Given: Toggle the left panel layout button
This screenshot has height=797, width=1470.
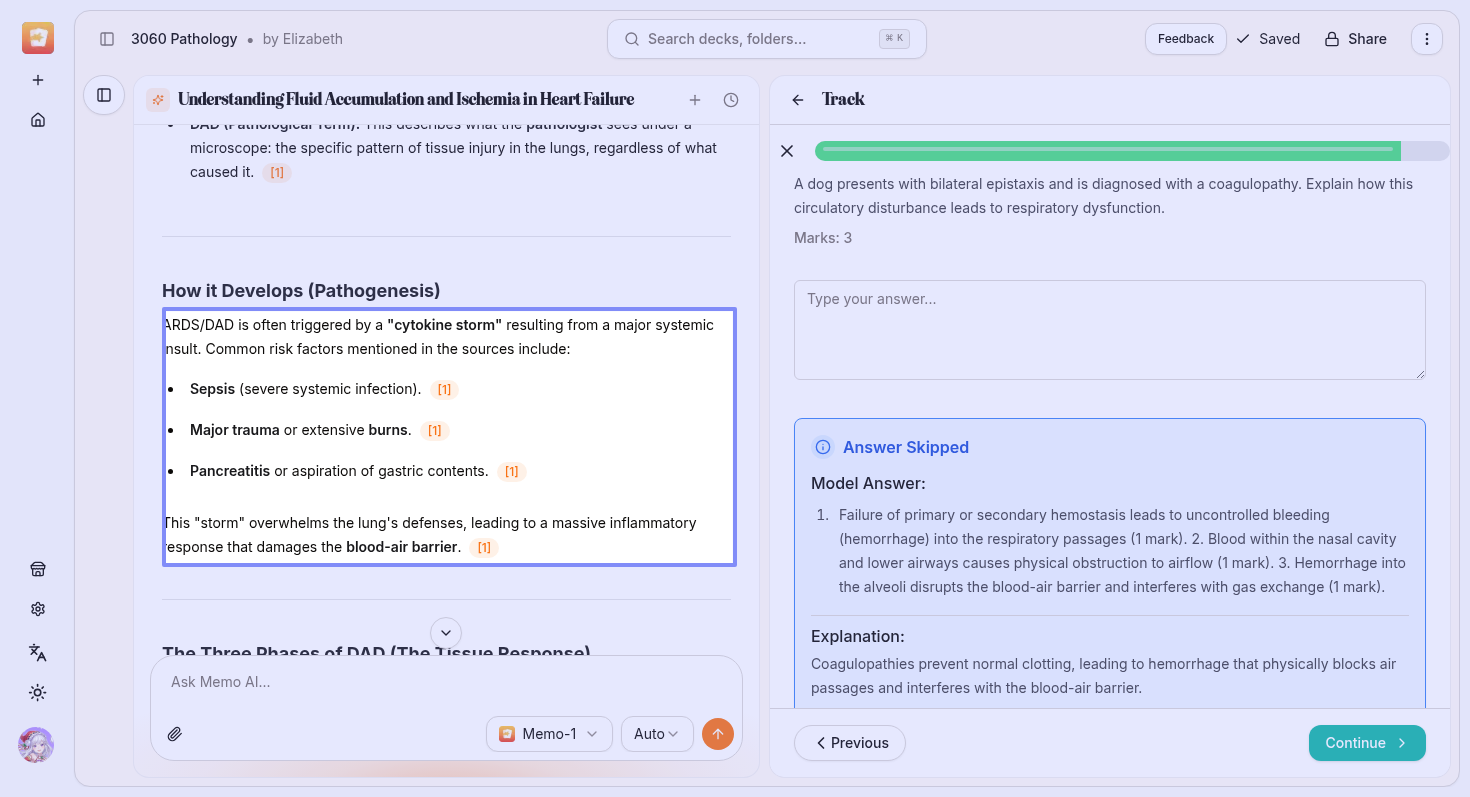Looking at the screenshot, I should [104, 95].
